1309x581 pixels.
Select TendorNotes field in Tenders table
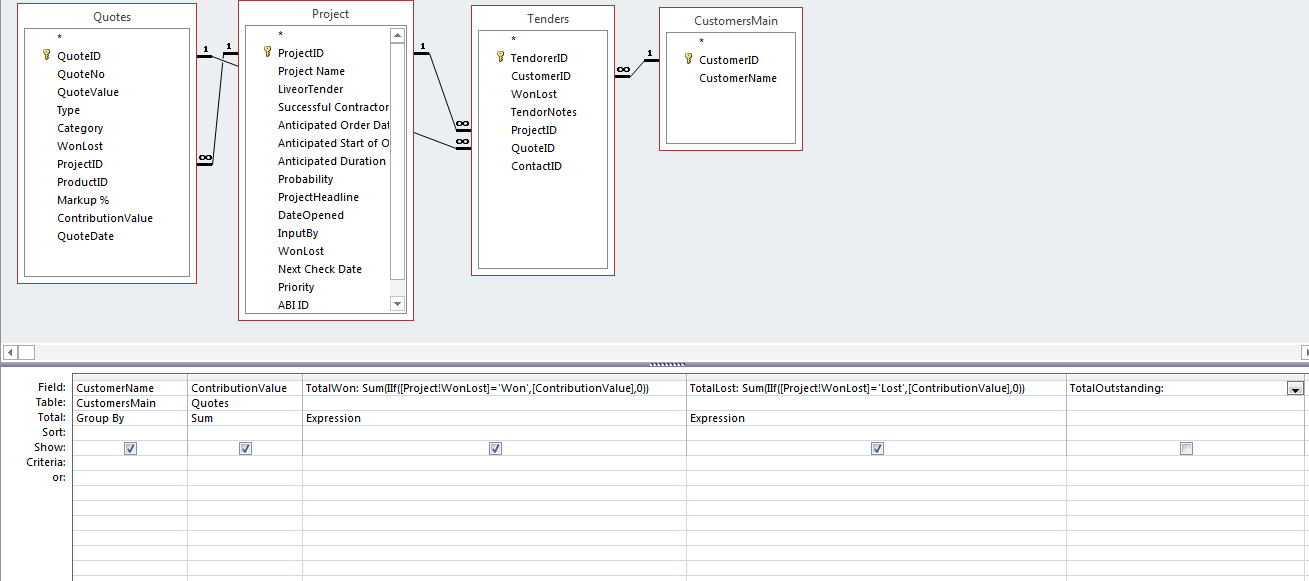click(544, 112)
